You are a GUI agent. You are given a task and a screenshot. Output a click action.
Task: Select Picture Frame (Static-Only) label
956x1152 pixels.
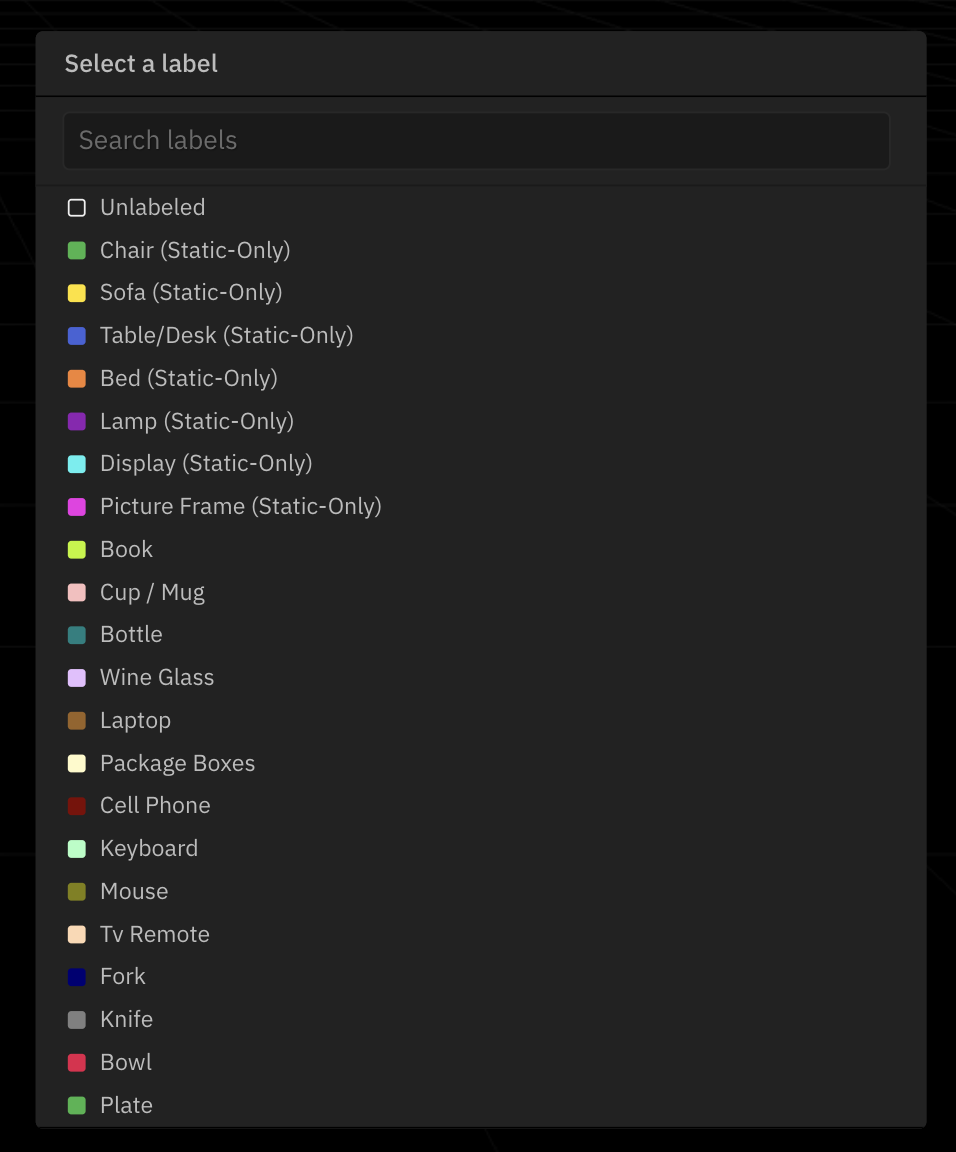240,507
